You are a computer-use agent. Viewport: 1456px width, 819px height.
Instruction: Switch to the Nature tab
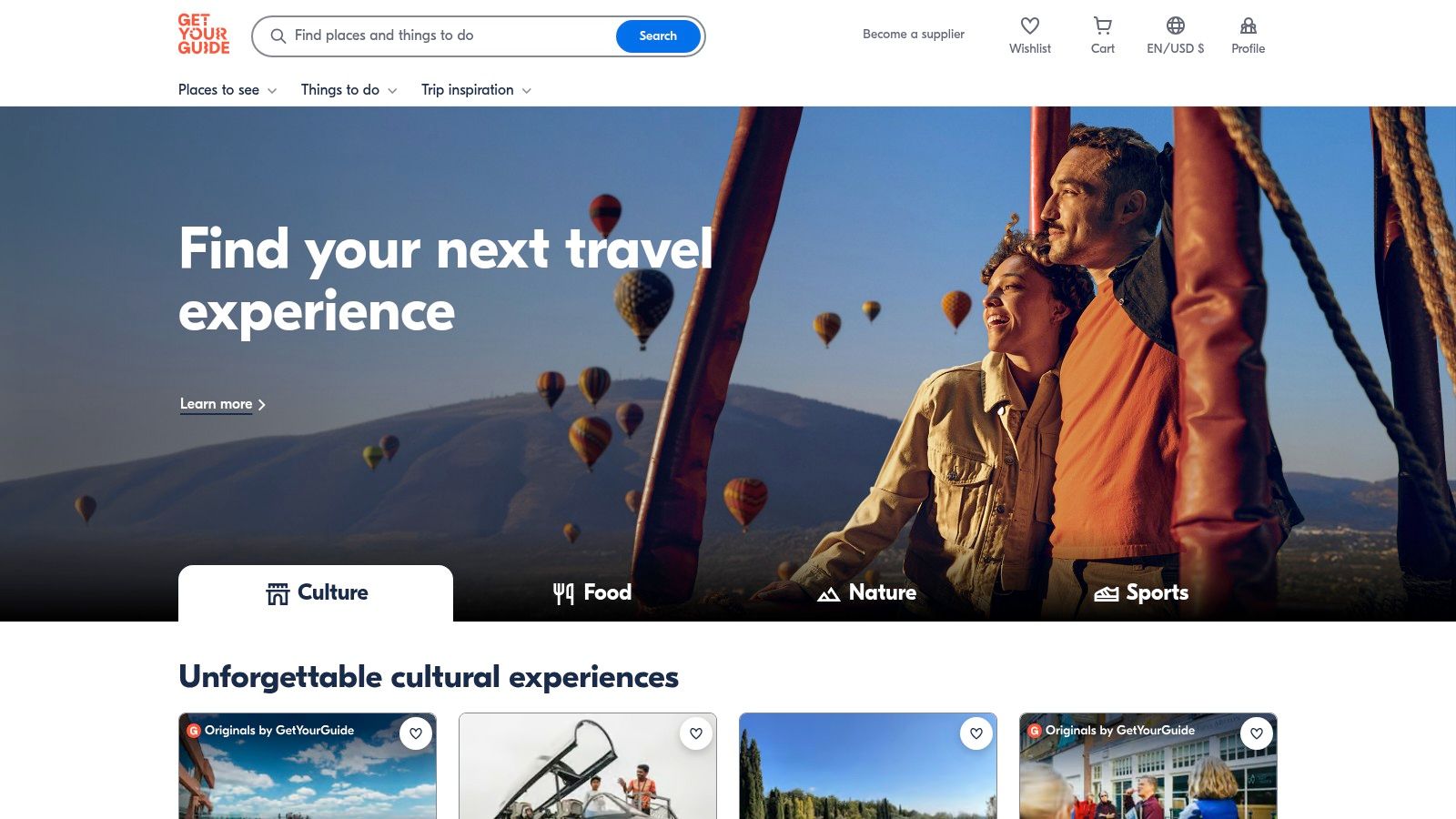click(866, 593)
